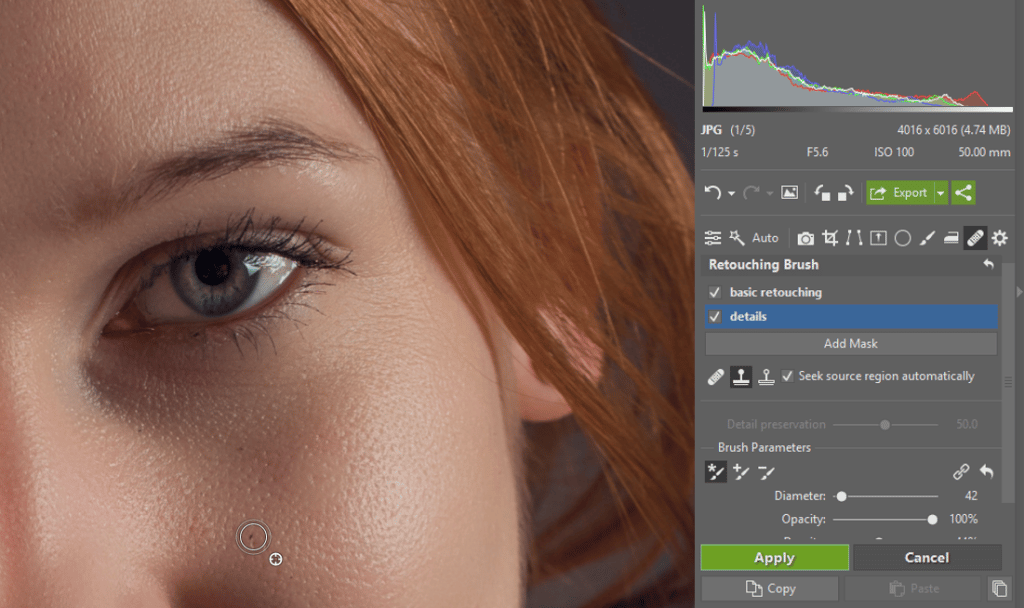The width and height of the screenshot is (1024, 608).
Task: Reset the Retouching Brush panel
Action: (989, 264)
